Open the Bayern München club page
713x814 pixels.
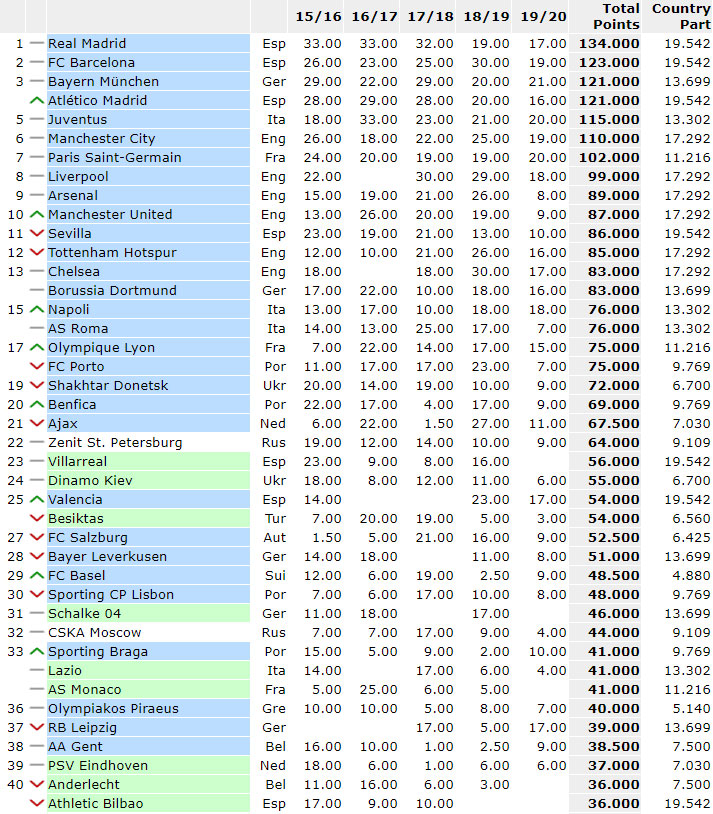103,82
